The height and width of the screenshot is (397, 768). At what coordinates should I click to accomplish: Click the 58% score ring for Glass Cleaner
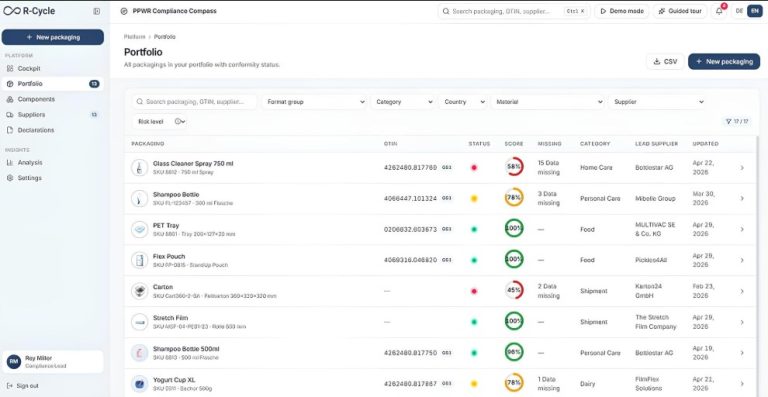click(514, 167)
